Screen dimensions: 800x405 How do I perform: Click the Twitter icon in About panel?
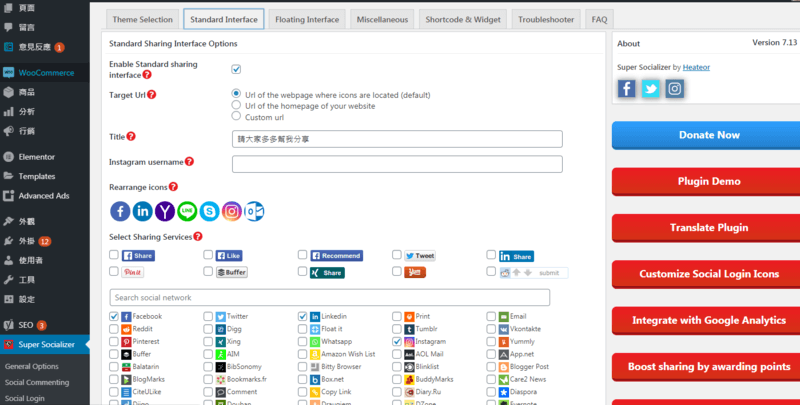coord(651,89)
